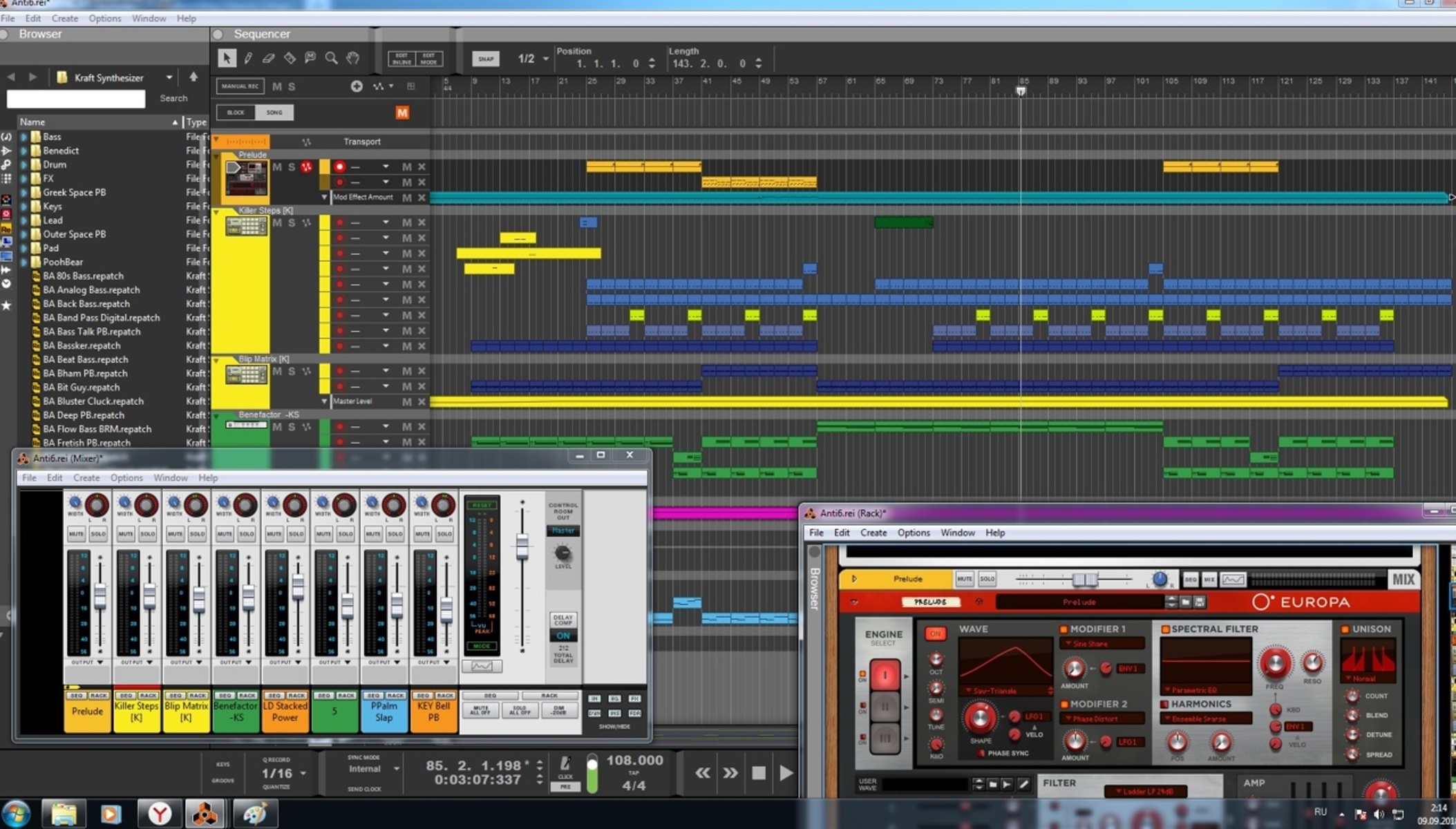Enable record on the Prelude track lane

(339, 166)
